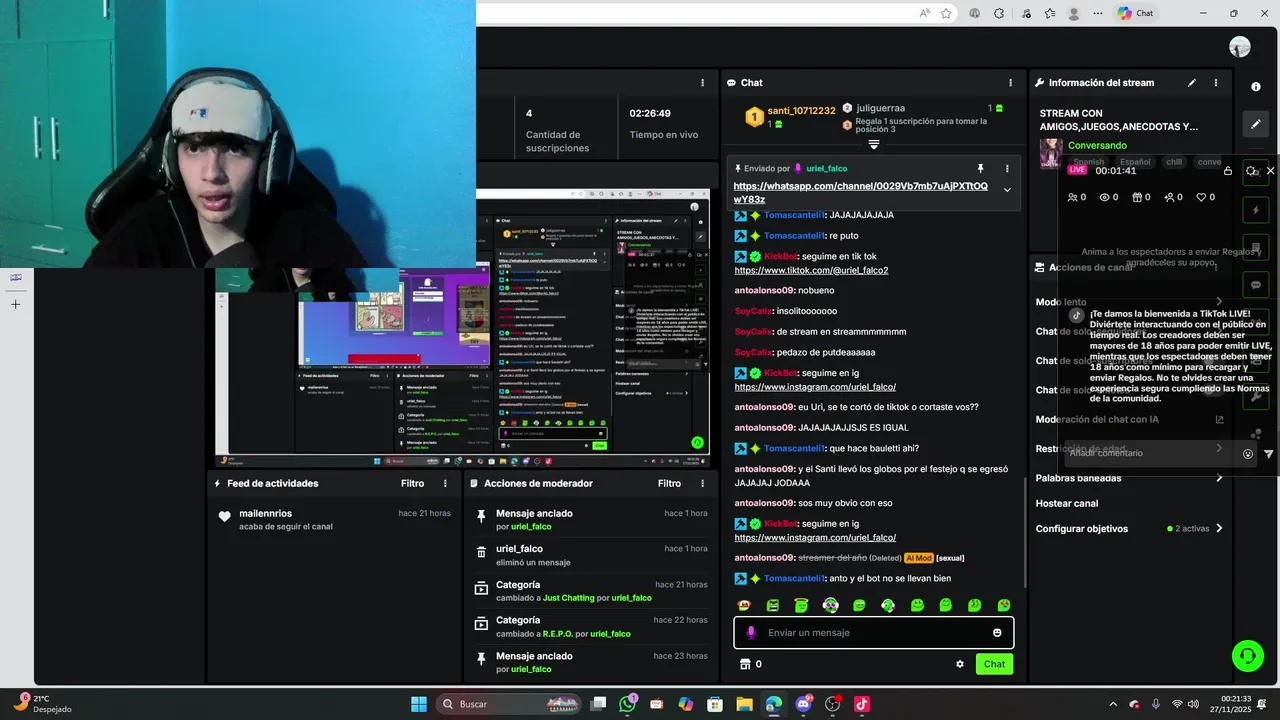Open TikTok Live Studio from taskbar
This screenshot has width=1280, height=720.
[x=862, y=704]
